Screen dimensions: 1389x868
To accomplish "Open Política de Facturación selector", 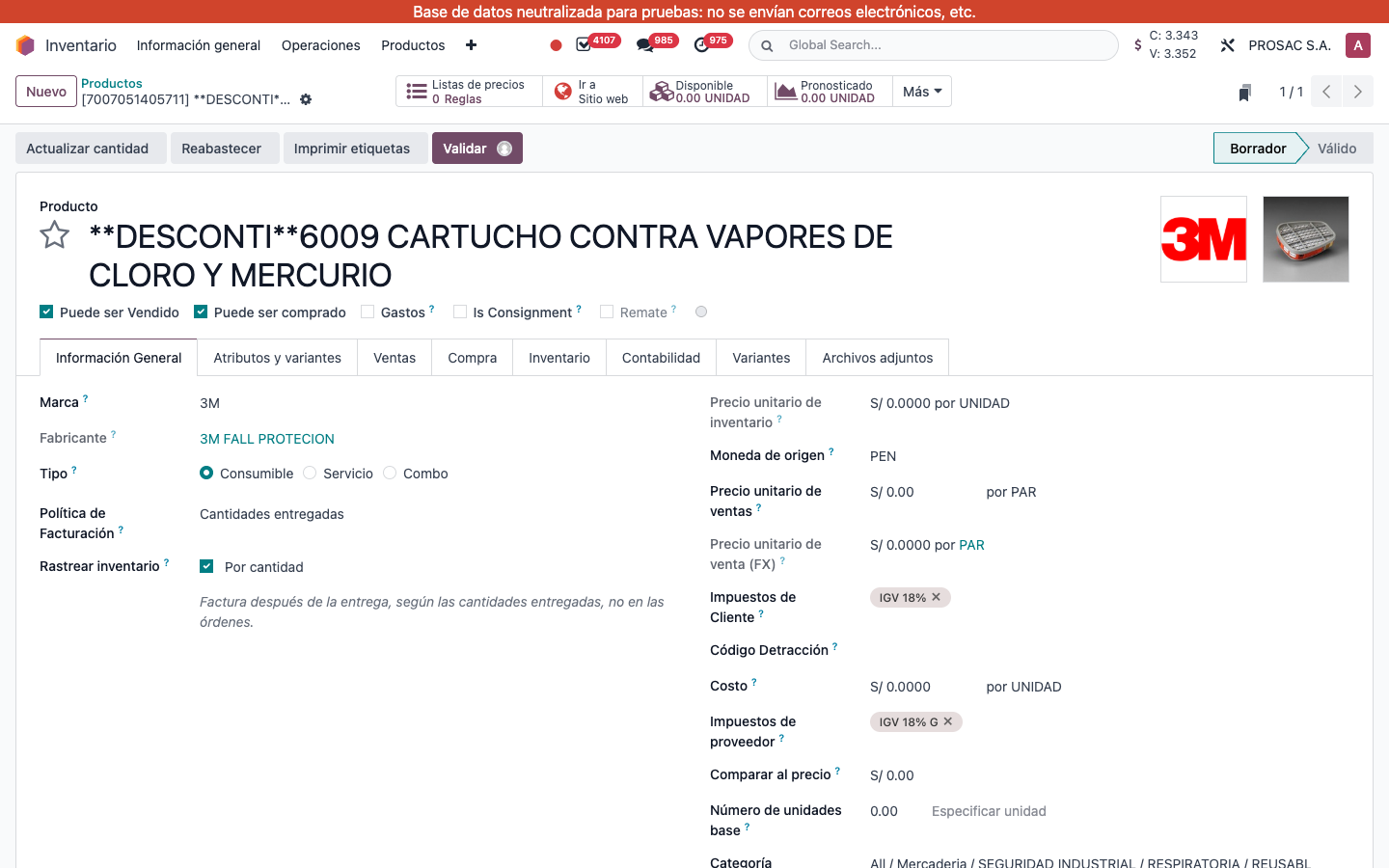I will [x=434, y=514].
